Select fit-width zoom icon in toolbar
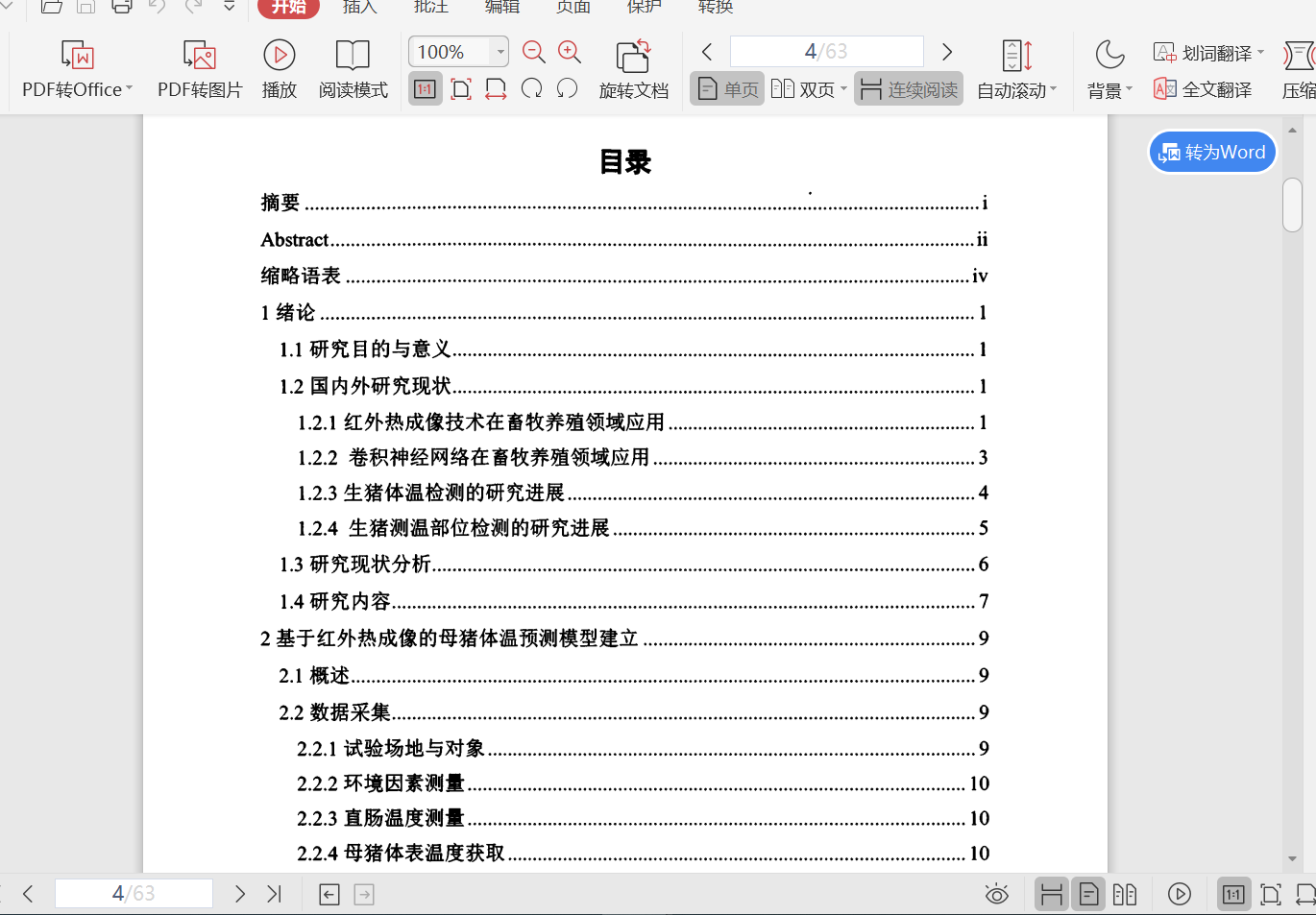1316x915 pixels. point(496,89)
